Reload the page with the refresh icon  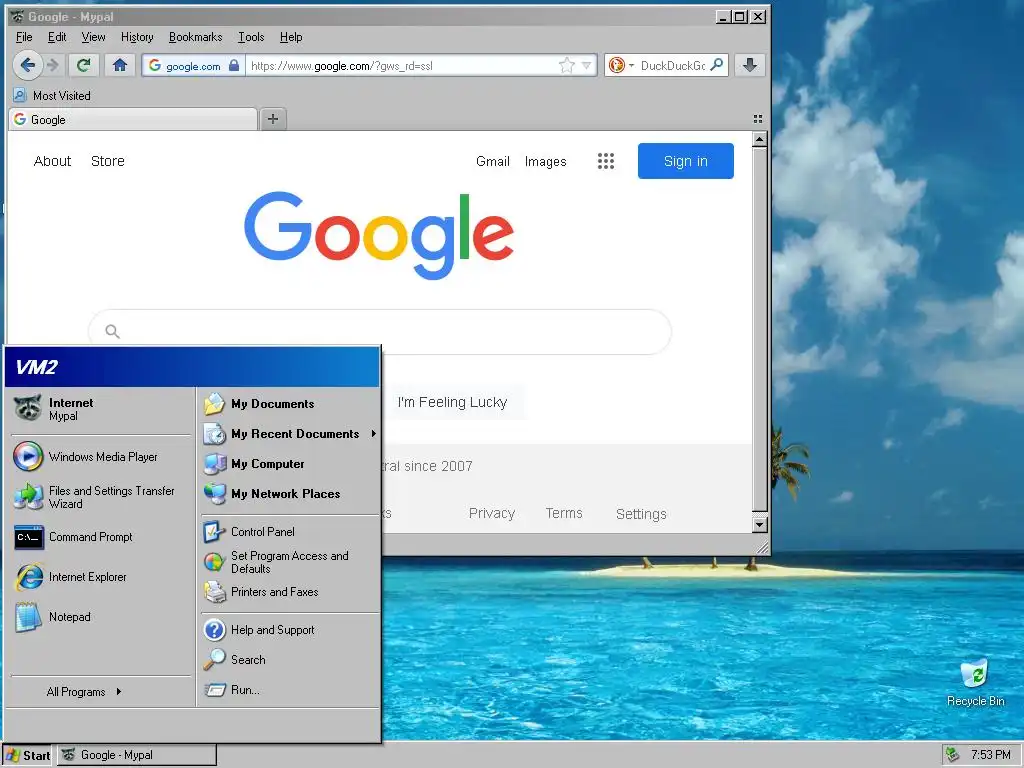pos(83,65)
